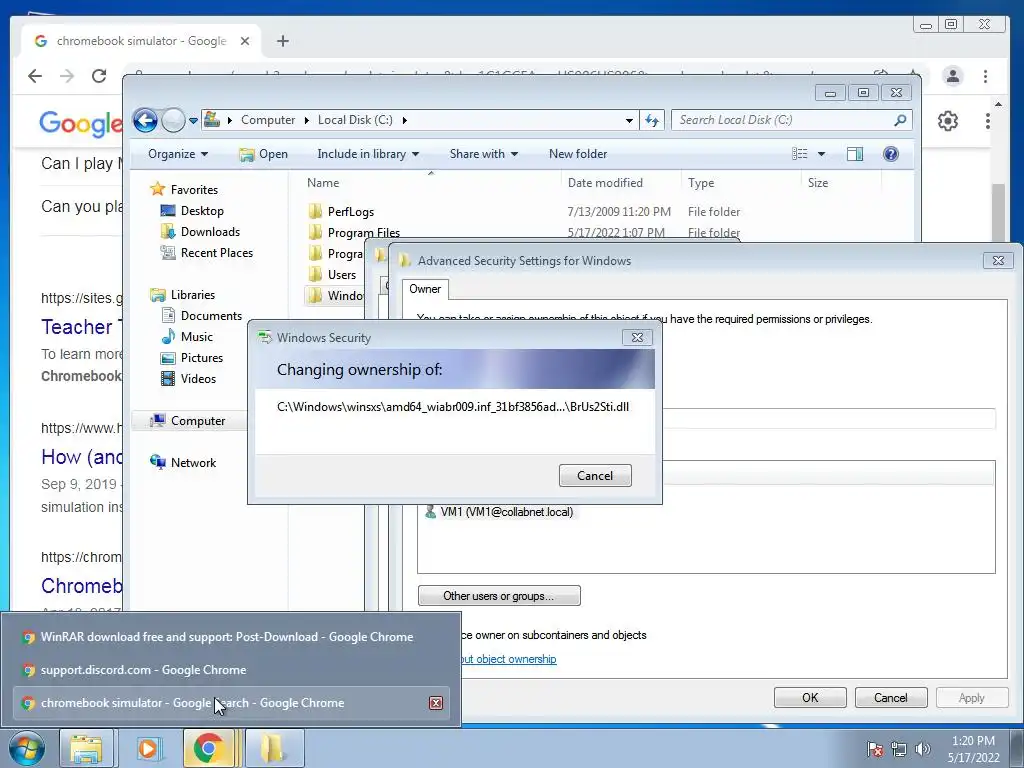This screenshot has height=768, width=1024.
Task: Expand the view options dropdown arrow
Action: [822, 154]
